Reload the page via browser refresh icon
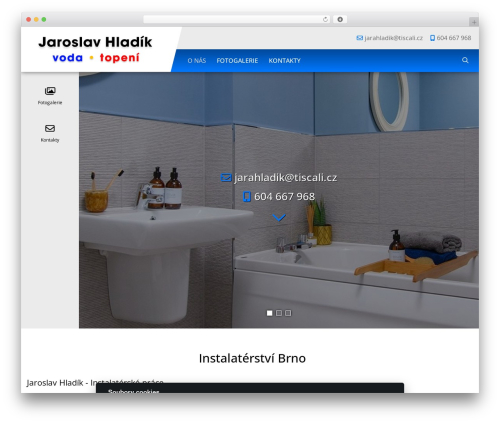500x423 pixels. pos(325,20)
